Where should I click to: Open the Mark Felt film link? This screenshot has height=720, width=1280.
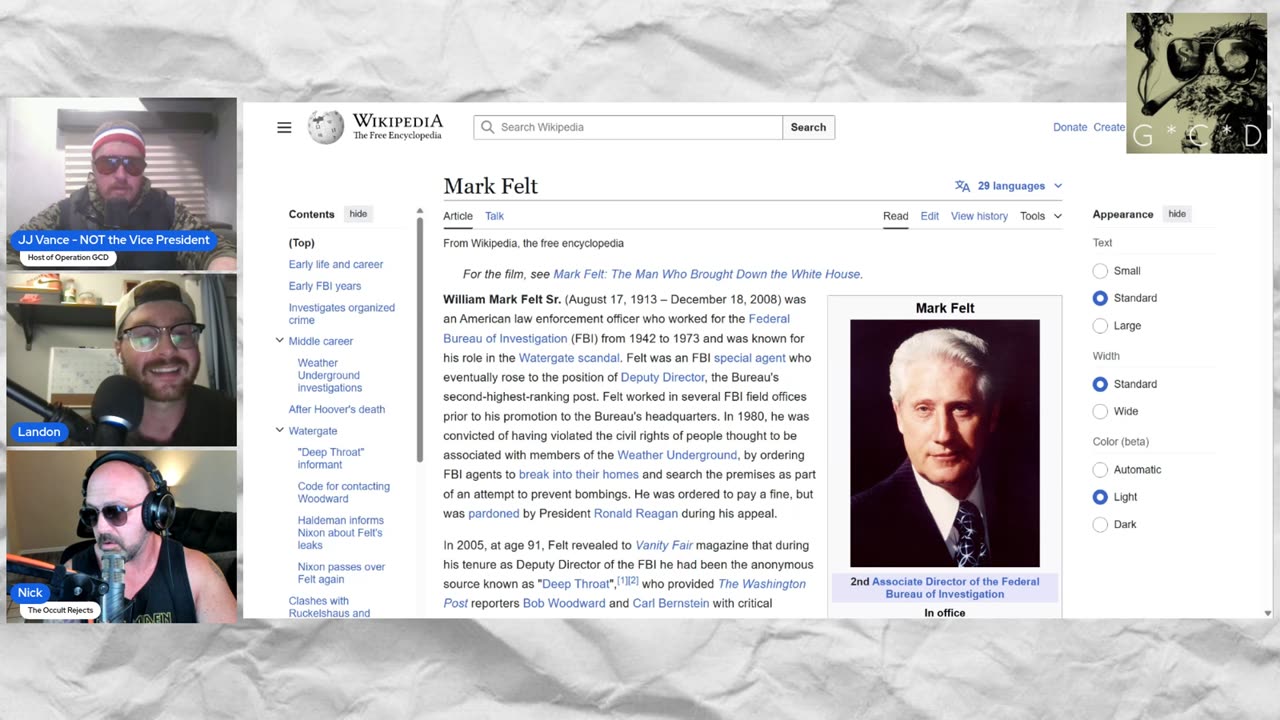tap(707, 274)
